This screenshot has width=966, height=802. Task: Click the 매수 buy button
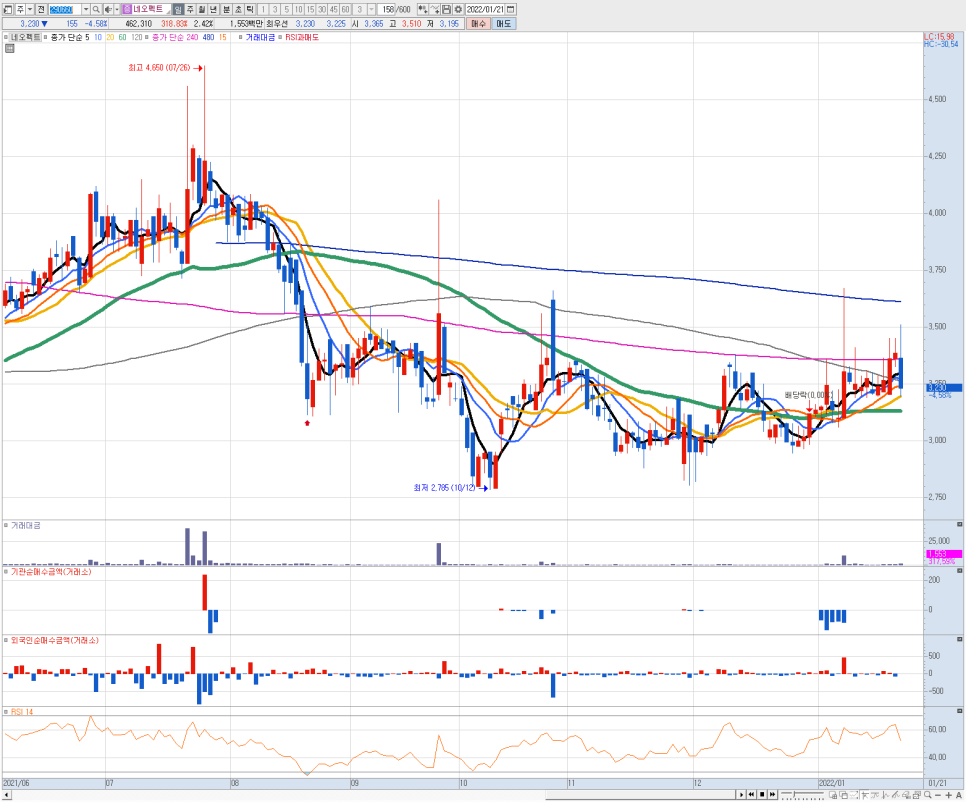[x=479, y=24]
